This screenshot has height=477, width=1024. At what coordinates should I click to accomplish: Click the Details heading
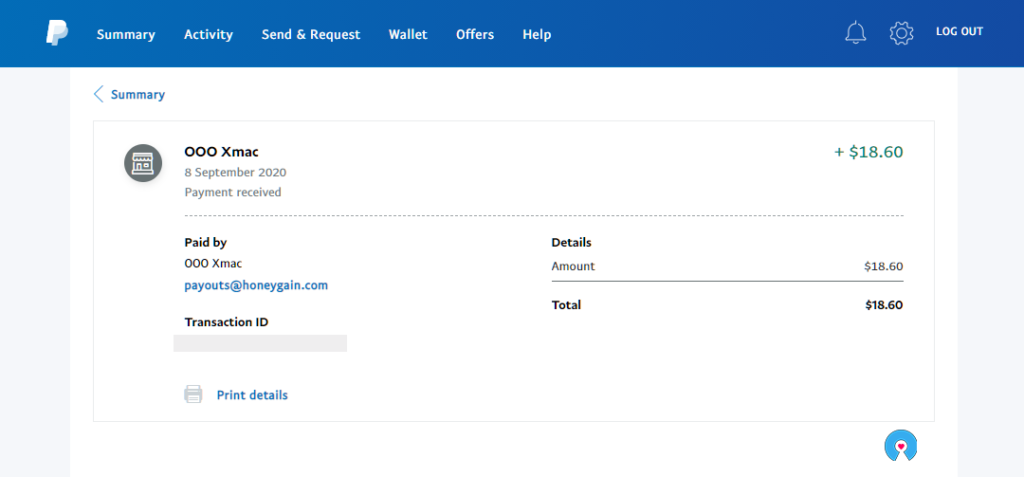click(x=571, y=242)
